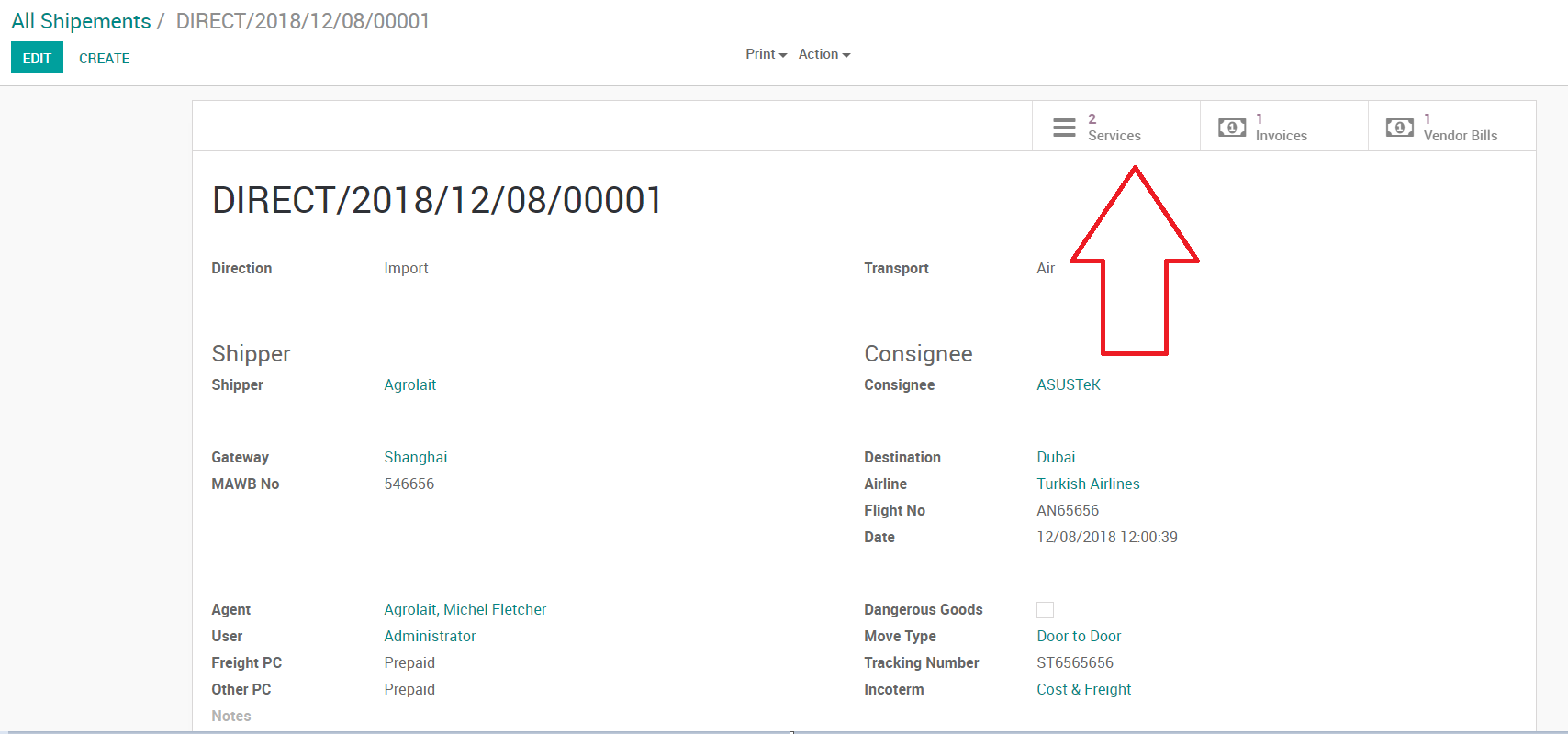Open the Agrolait shipper link
The width and height of the screenshot is (1568, 734).
(409, 384)
